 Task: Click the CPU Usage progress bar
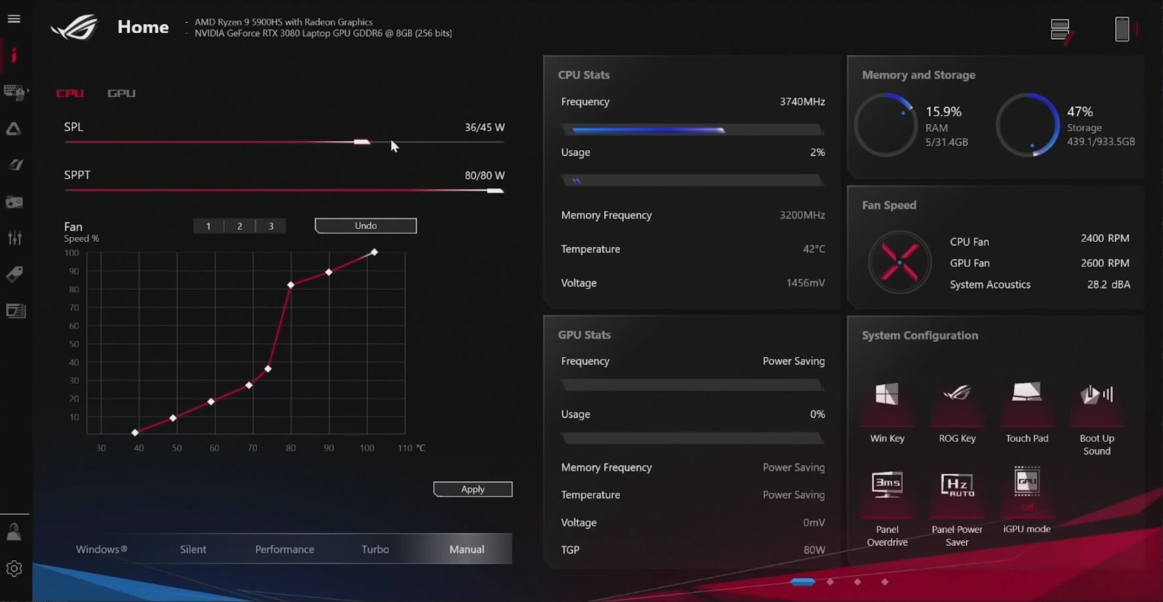click(x=693, y=181)
